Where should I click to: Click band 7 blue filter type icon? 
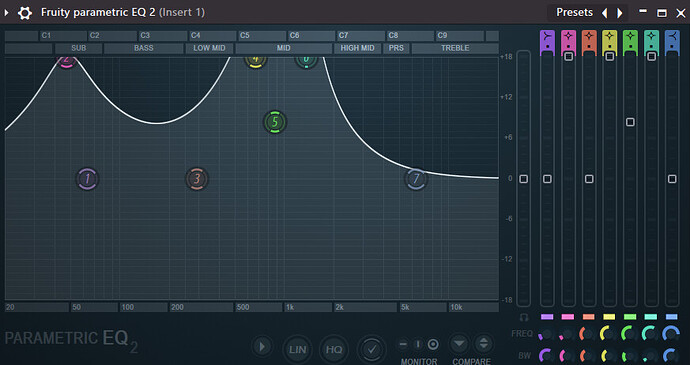(x=672, y=36)
